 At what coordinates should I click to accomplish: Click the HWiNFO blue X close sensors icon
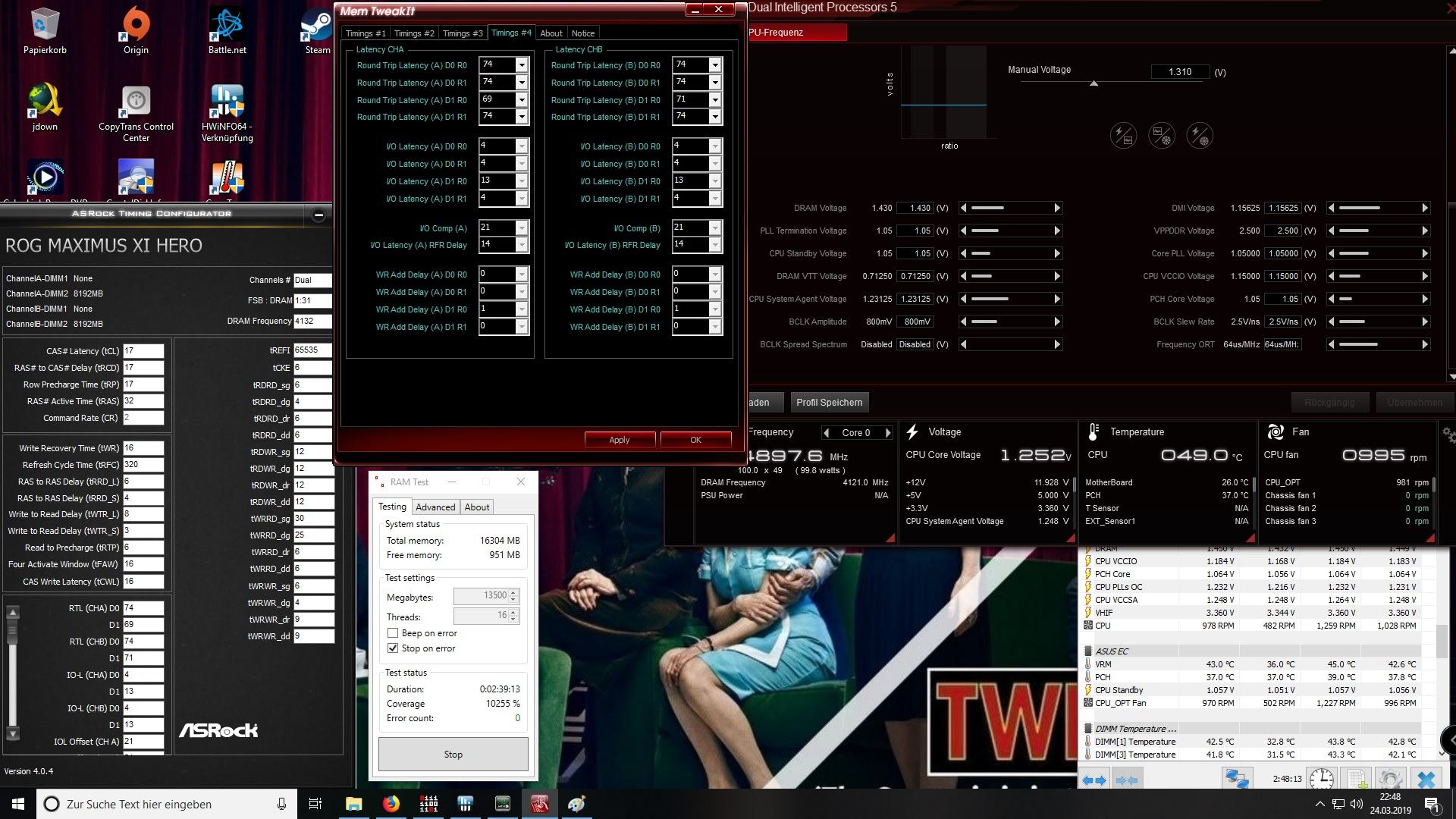coord(1426,779)
